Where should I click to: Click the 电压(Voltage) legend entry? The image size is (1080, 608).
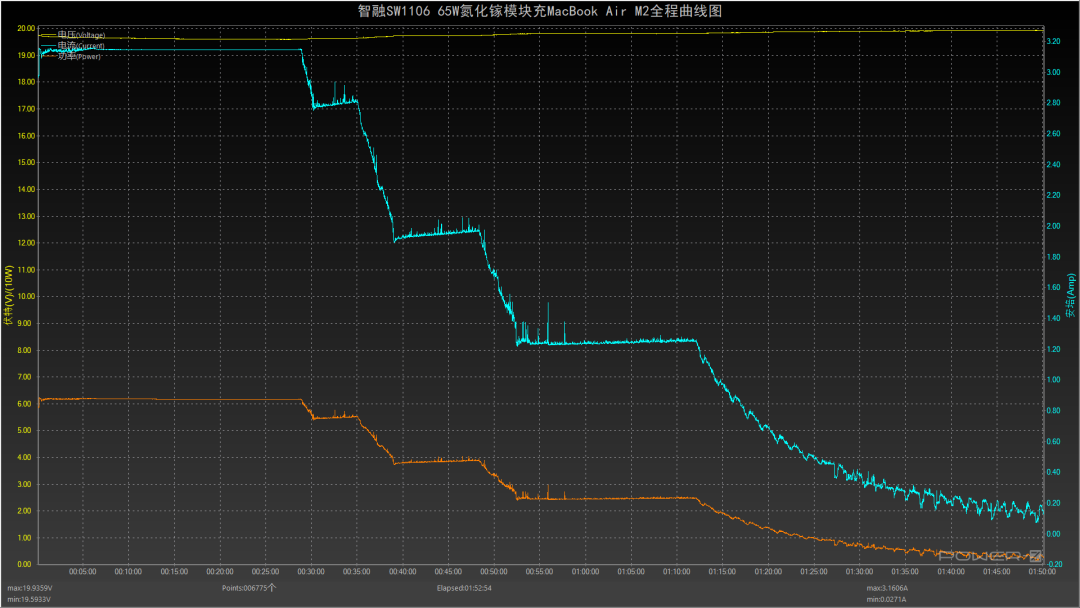[73, 34]
